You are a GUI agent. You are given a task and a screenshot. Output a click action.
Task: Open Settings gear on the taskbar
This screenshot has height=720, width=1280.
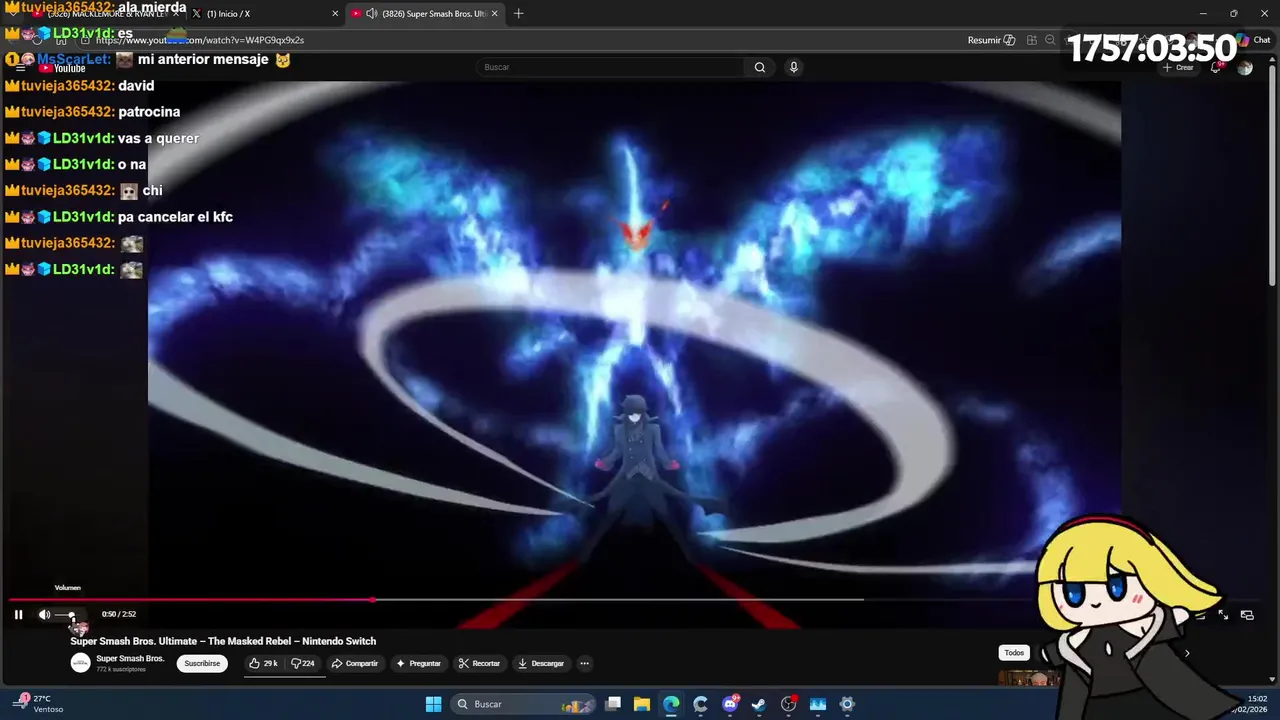pyautogui.click(x=847, y=704)
